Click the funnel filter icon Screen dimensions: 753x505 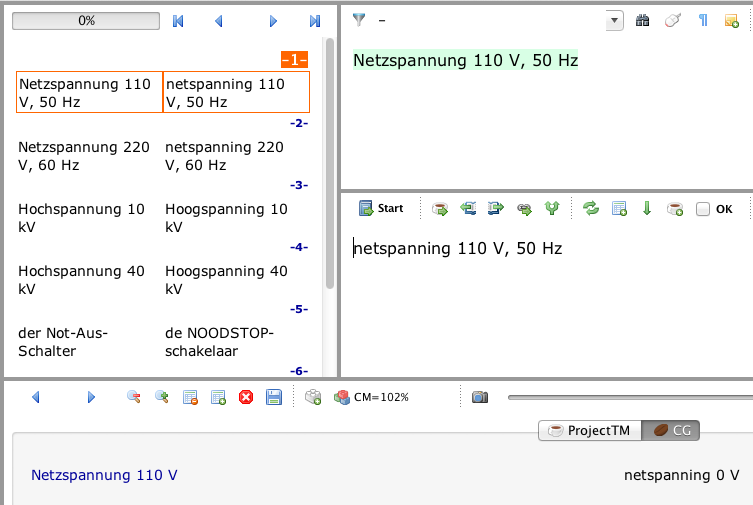(359, 20)
